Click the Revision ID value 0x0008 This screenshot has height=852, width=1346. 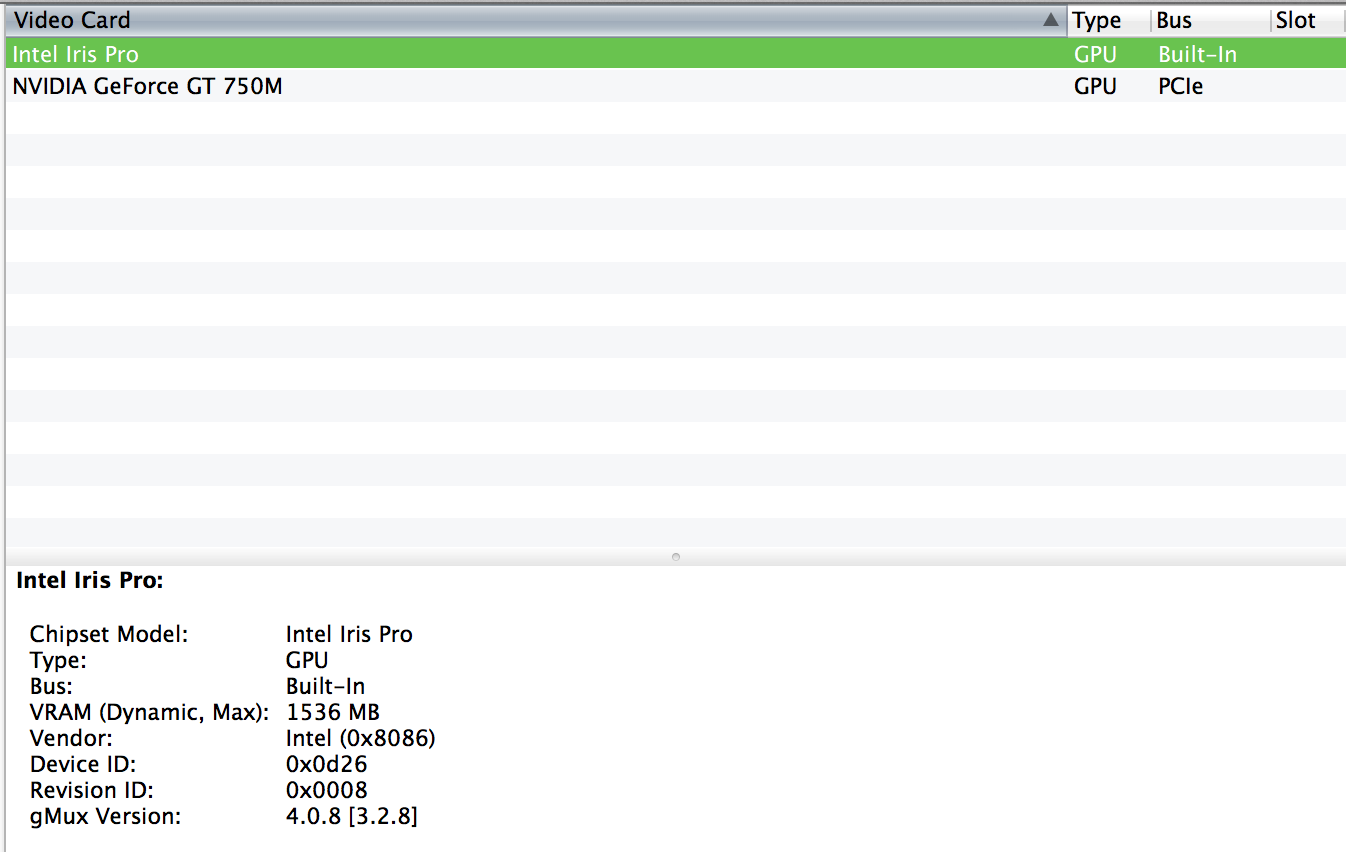tap(327, 790)
